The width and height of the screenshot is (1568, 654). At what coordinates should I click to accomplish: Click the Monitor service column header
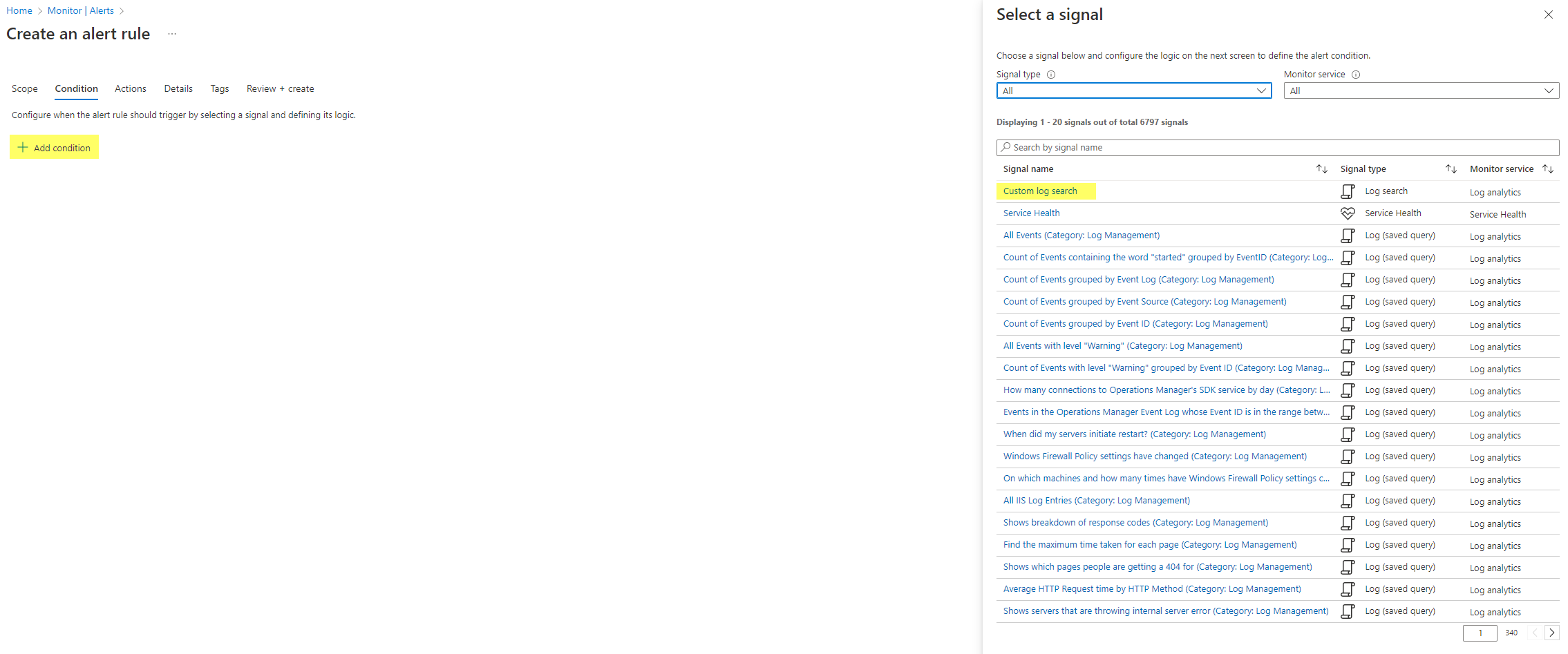[1502, 169]
